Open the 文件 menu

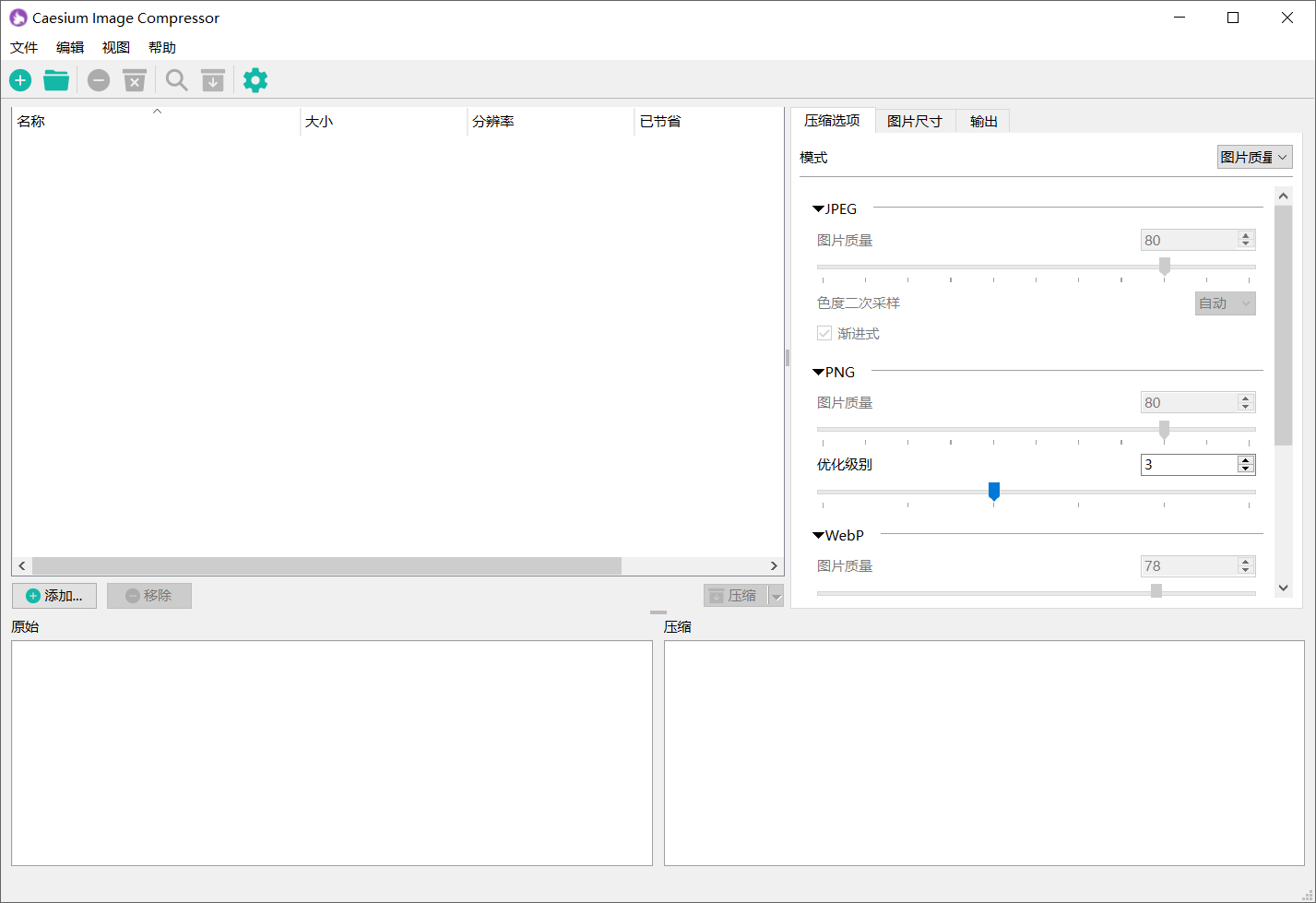(23, 47)
